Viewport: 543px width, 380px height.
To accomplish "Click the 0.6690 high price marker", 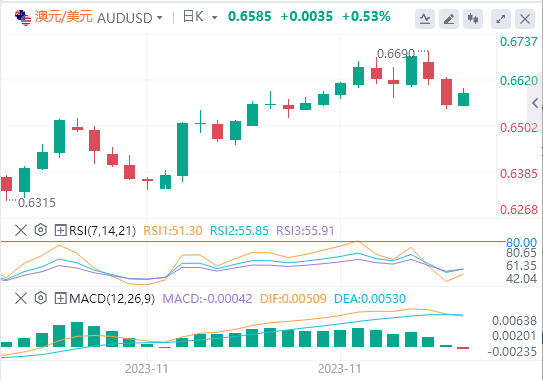I will pos(396,54).
